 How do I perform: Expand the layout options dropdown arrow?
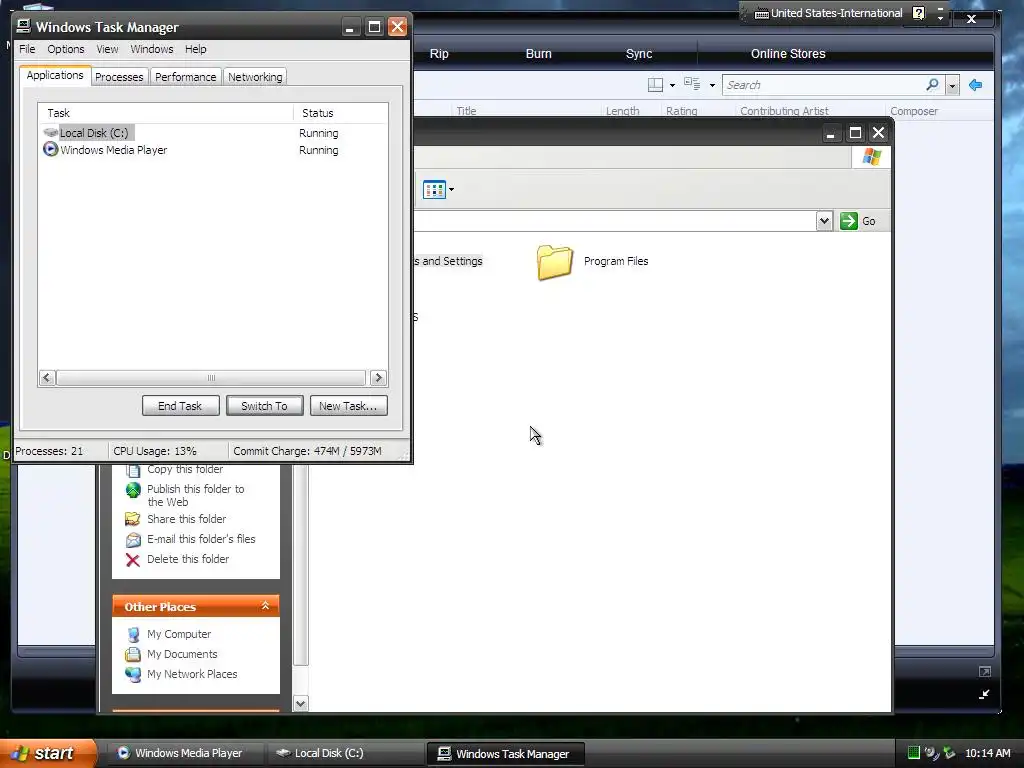click(672, 85)
